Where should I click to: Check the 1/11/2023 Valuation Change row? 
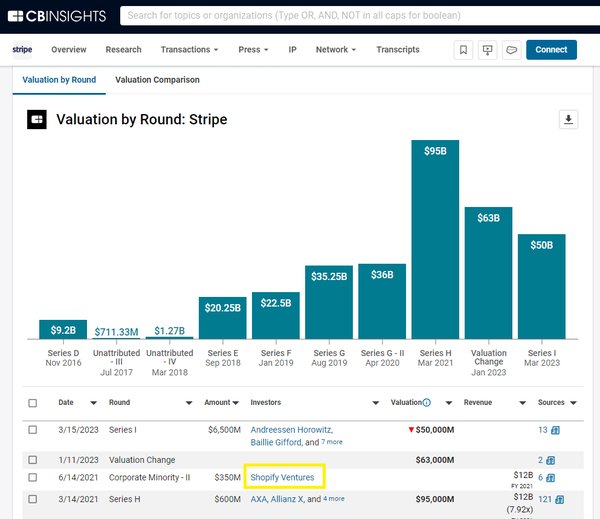click(33, 460)
